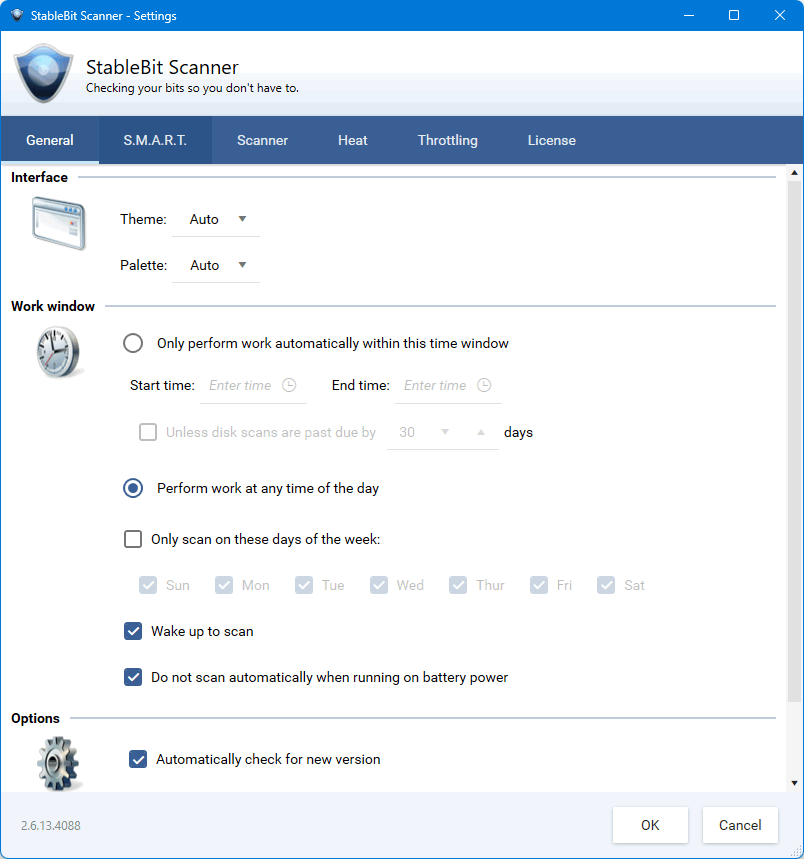Click the Work window clock icon
804x859 pixels.
(58, 352)
